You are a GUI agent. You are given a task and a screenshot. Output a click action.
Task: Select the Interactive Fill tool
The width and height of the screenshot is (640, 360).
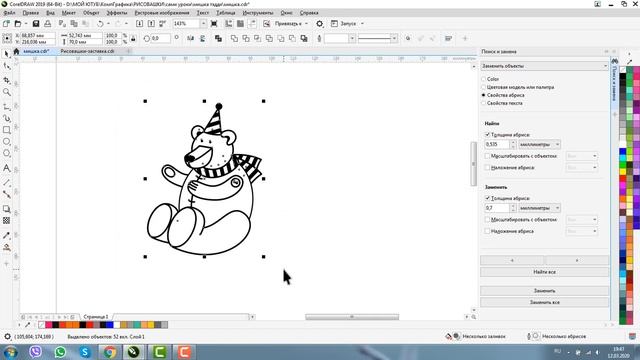(7, 247)
